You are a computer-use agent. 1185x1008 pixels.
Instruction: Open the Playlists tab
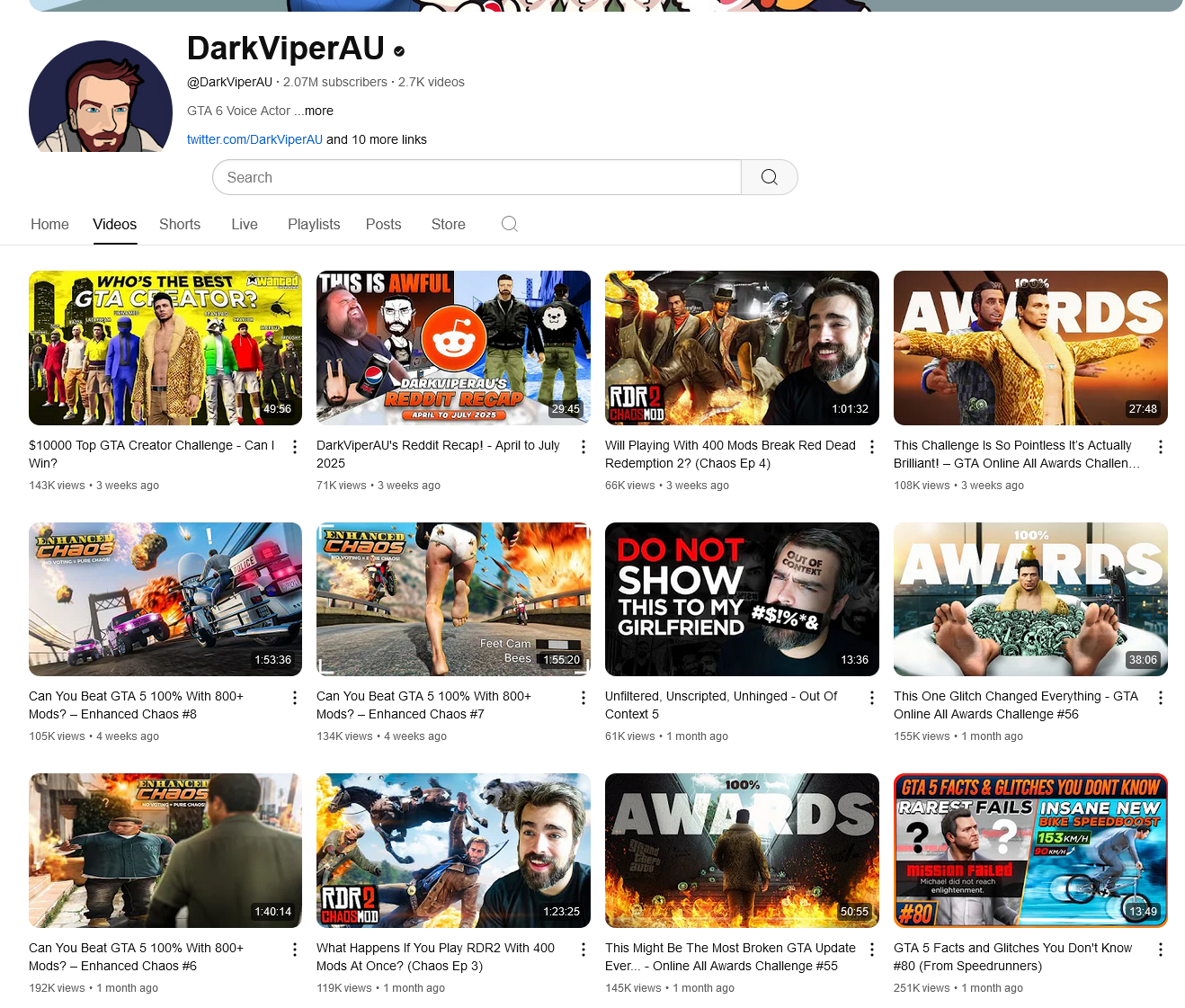(x=314, y=225)
